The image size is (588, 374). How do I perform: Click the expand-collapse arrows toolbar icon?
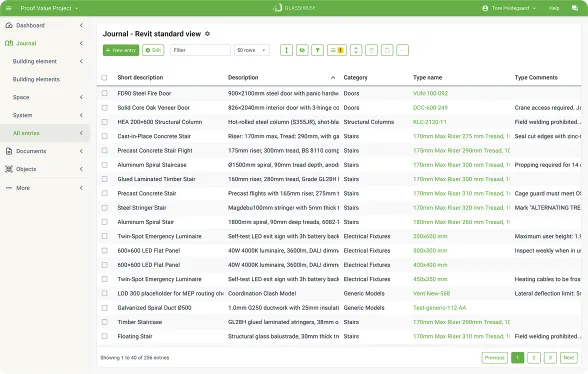356,50
